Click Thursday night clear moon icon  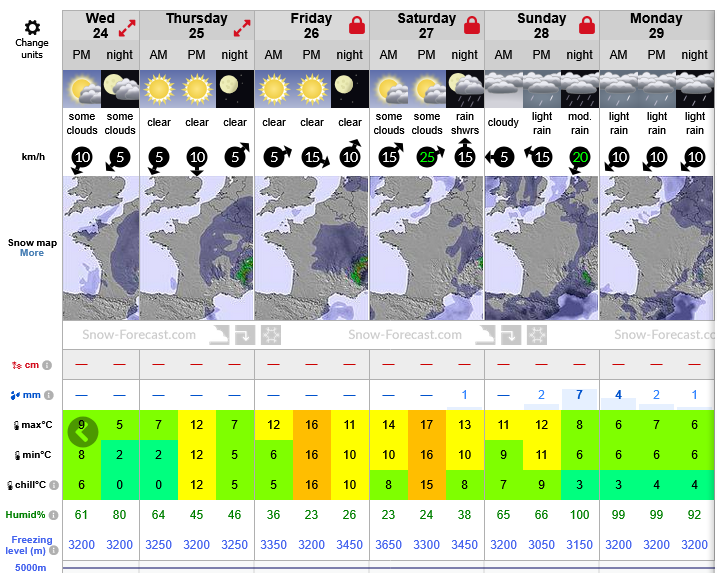tap(235, 89)
